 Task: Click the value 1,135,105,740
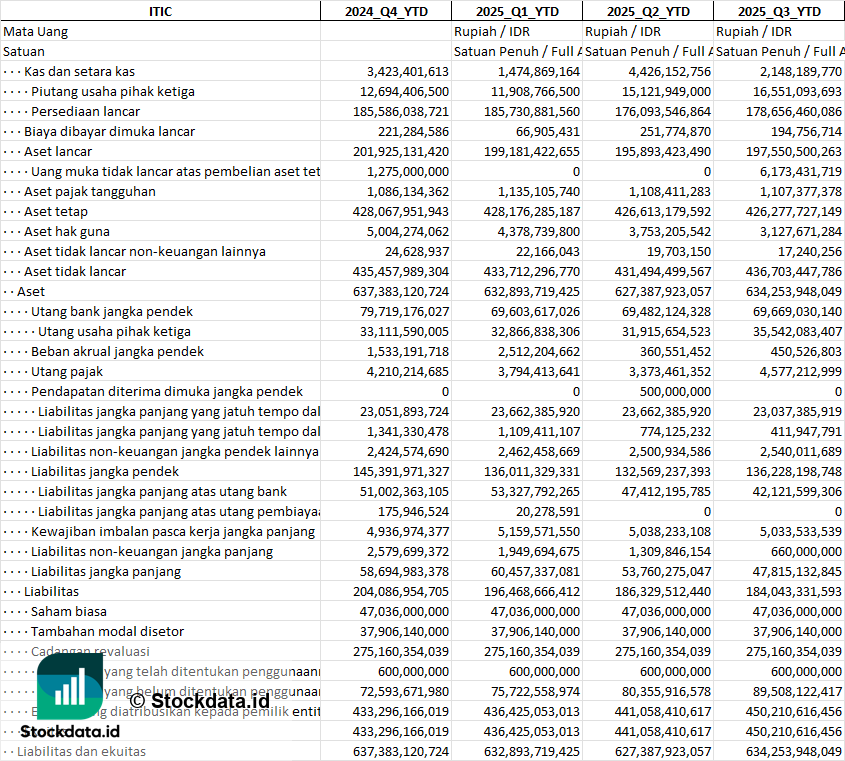[x=539, y=191]
